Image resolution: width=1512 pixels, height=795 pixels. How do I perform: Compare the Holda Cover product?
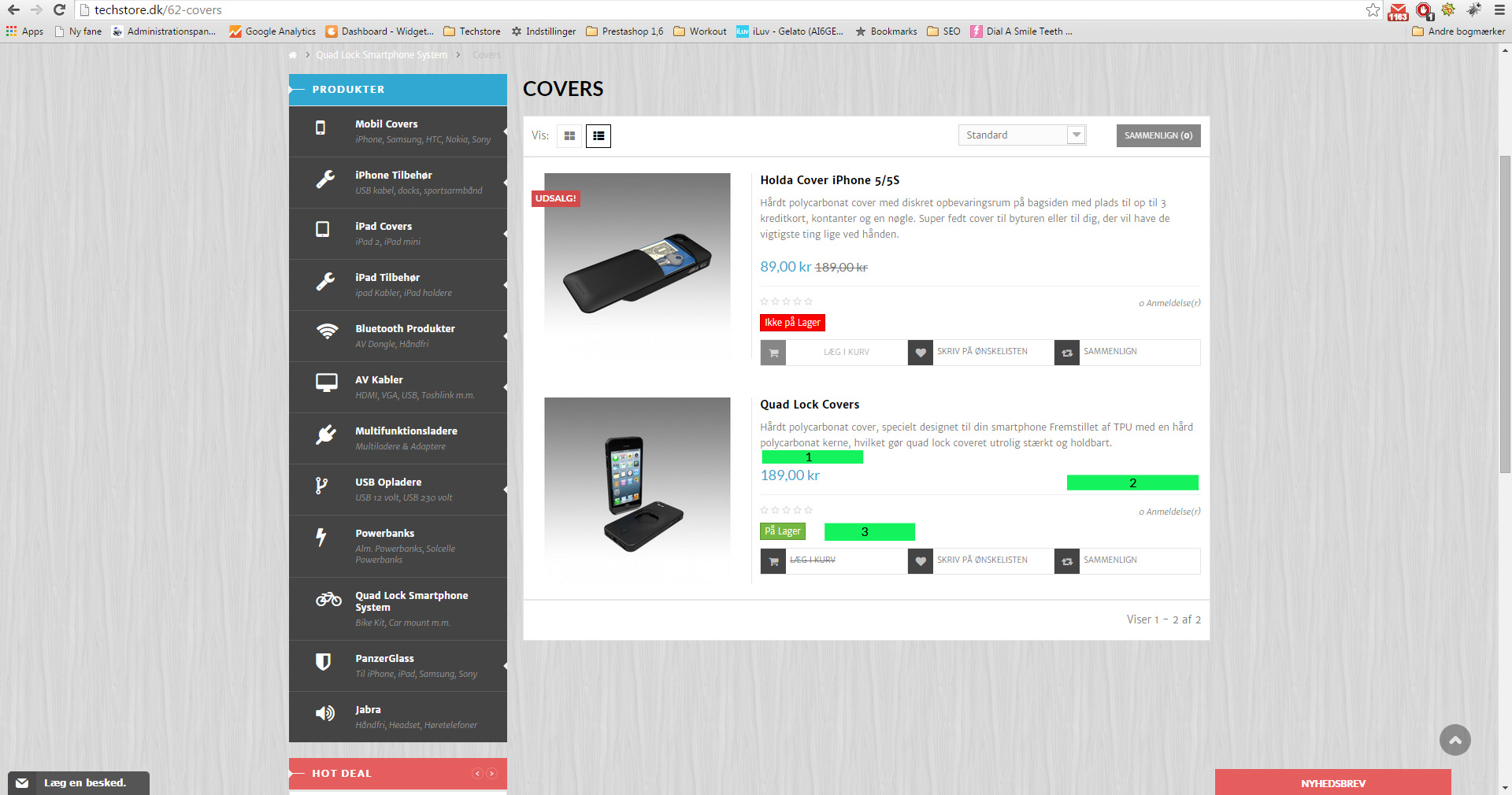pos(1127,352)
